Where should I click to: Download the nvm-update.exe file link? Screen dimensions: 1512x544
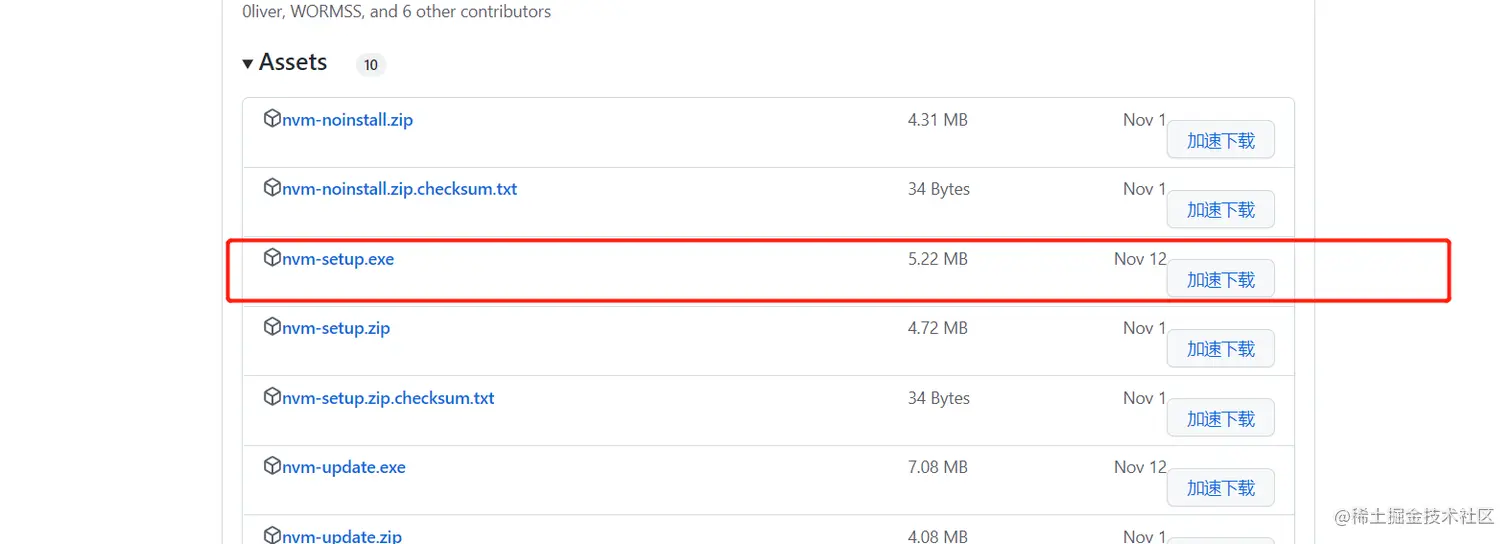click(344, 467)
